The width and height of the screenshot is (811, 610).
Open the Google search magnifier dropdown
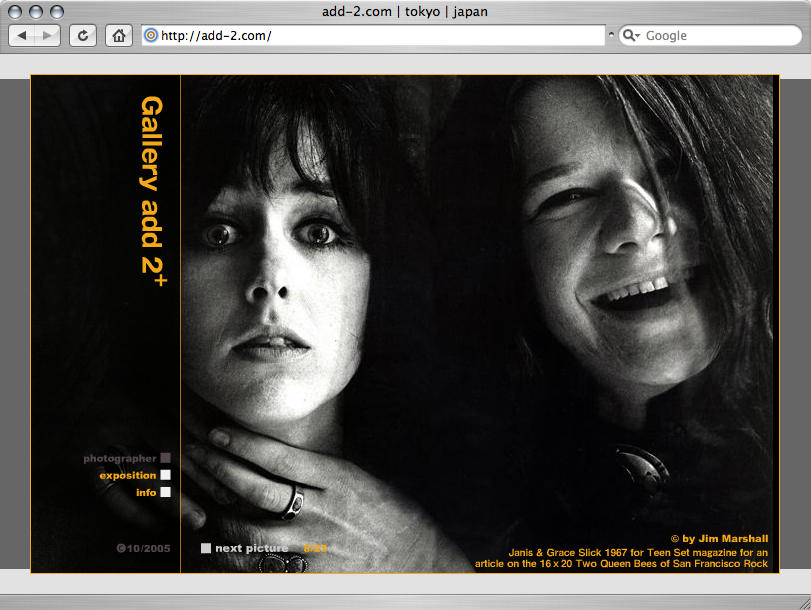coord(631,35)
